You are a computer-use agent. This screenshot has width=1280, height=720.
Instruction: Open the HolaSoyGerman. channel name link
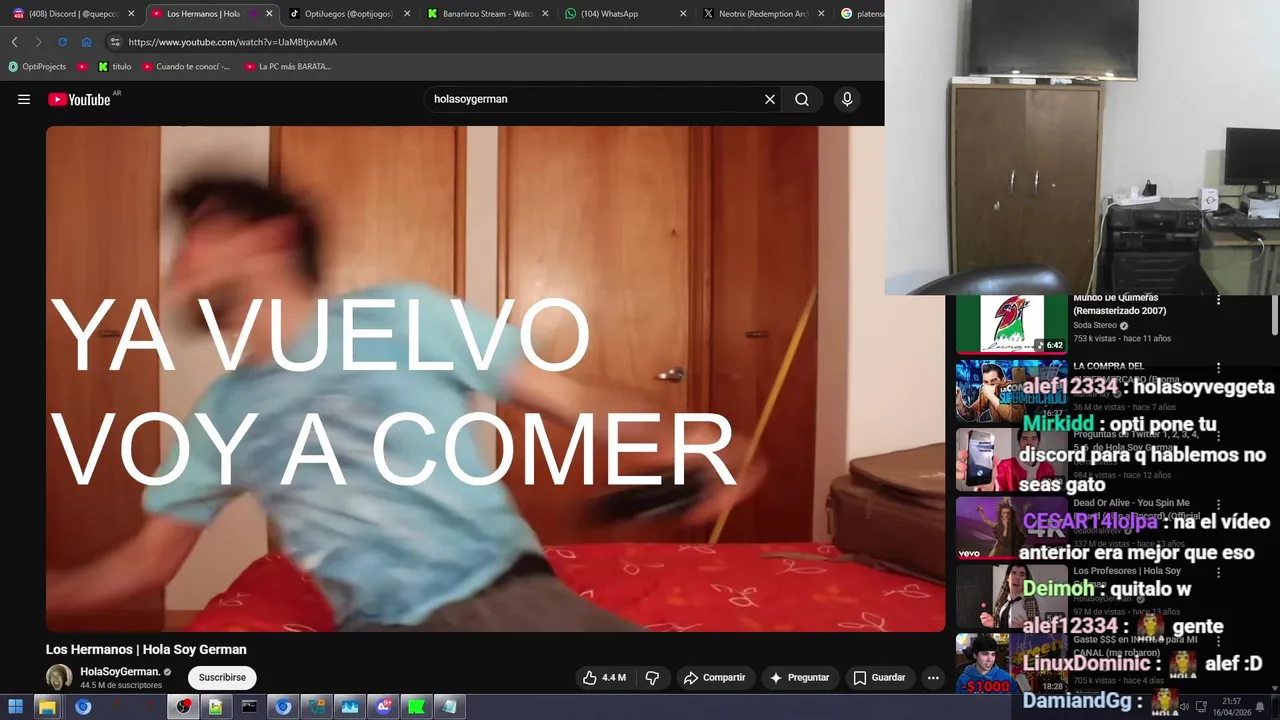point(120,672)
